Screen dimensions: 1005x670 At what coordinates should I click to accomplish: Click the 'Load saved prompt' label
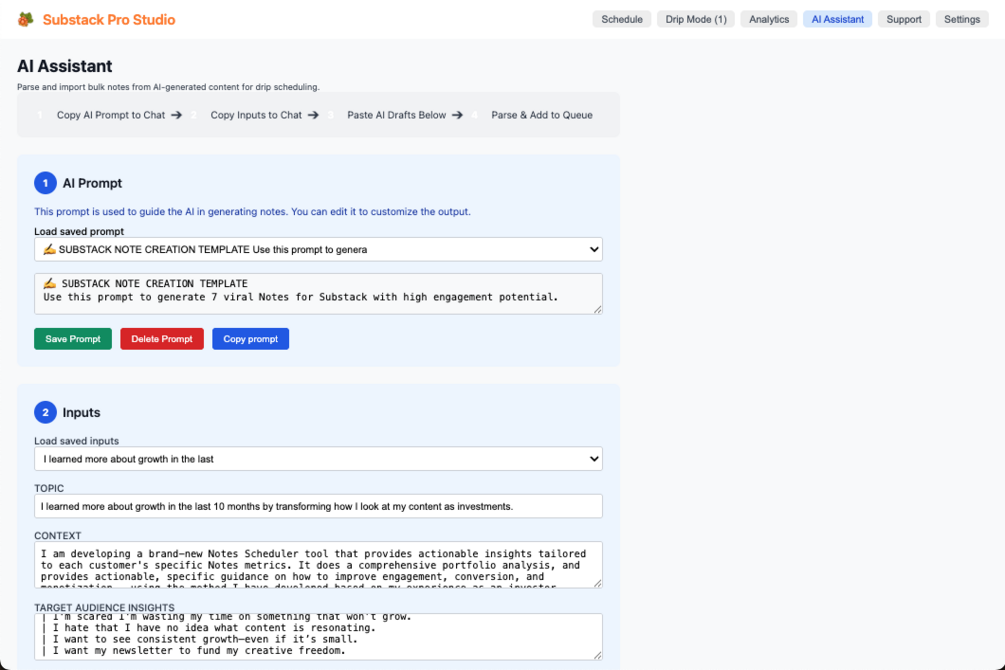[x=79, y=231]
